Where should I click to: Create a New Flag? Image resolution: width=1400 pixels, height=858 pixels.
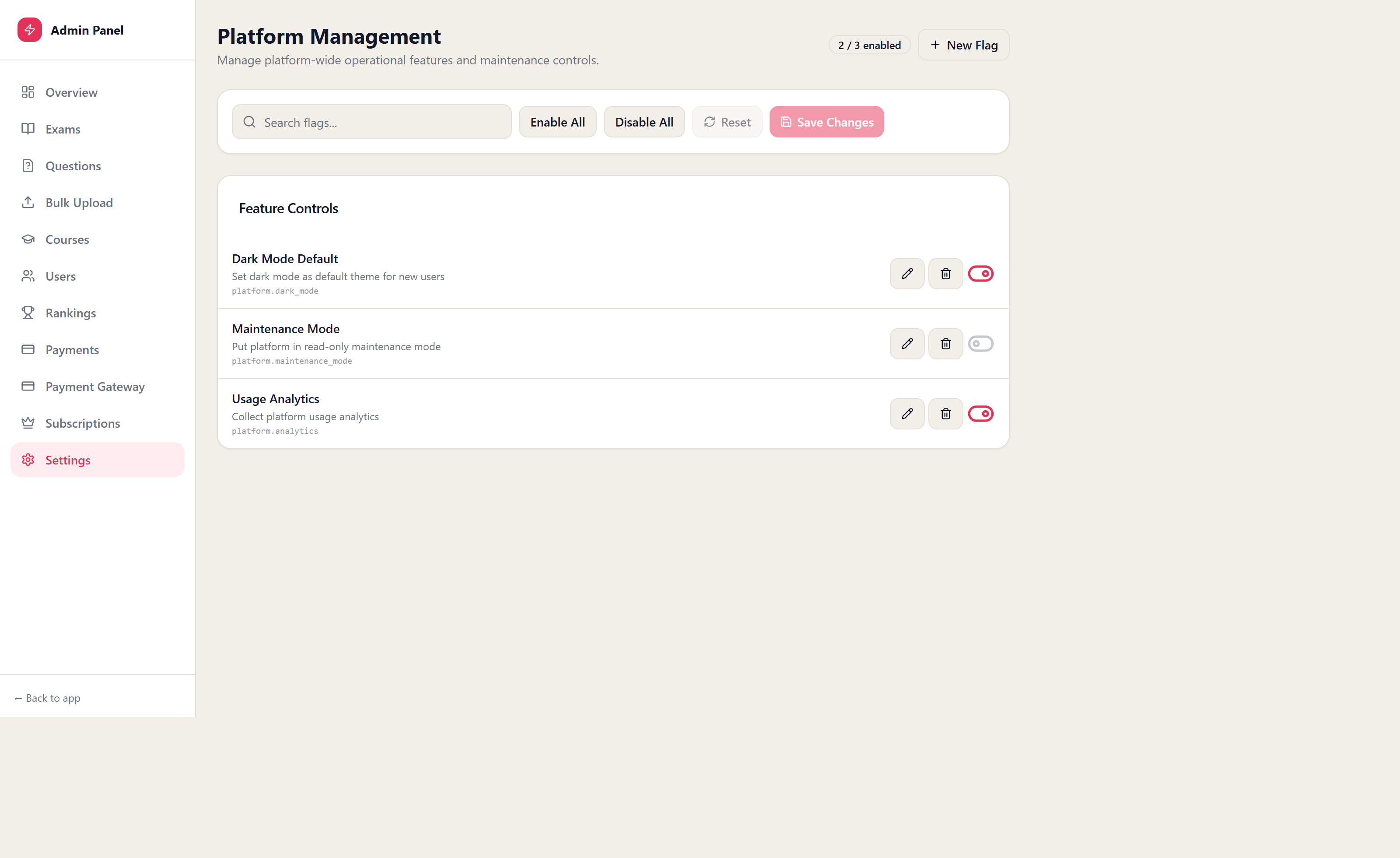pyautogui.click(x=964, y=45)
